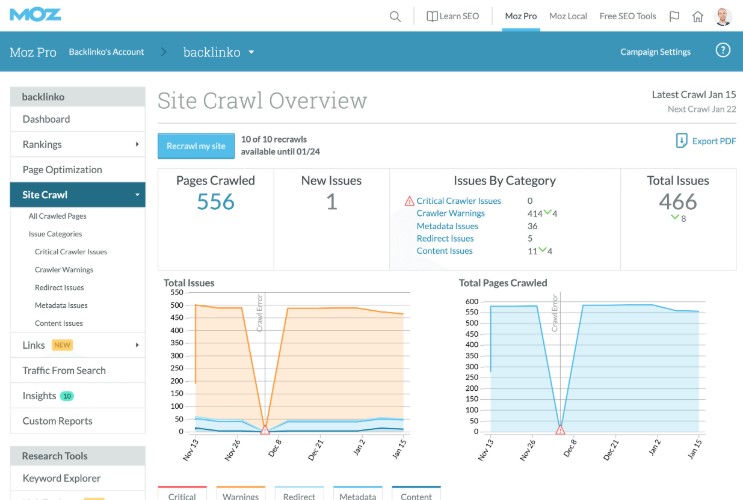Click Critical Crawler Issues category link

459,201
